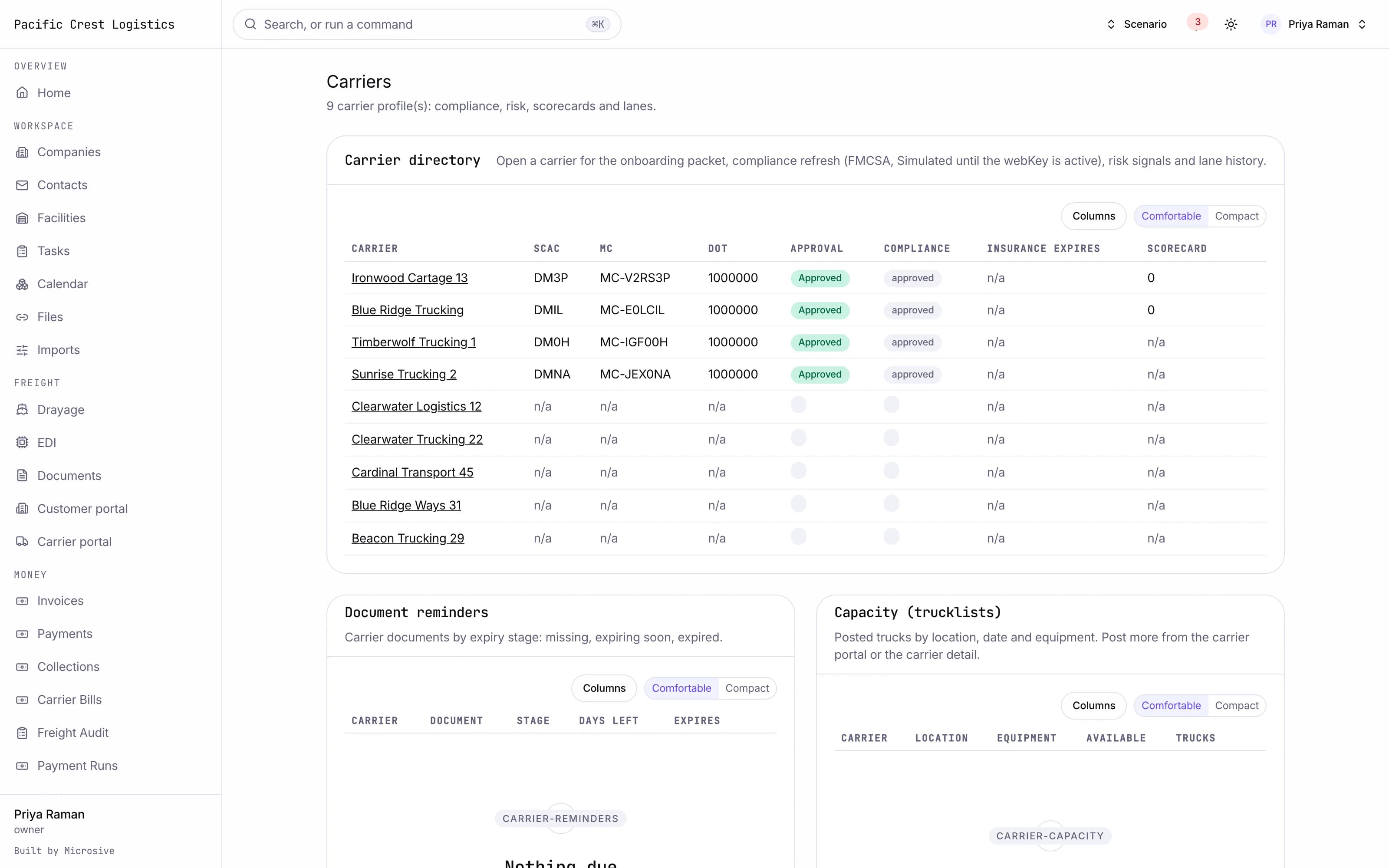
Task: Toggle the light/dark theme sun icon
Action: (x=1231, y=24)
